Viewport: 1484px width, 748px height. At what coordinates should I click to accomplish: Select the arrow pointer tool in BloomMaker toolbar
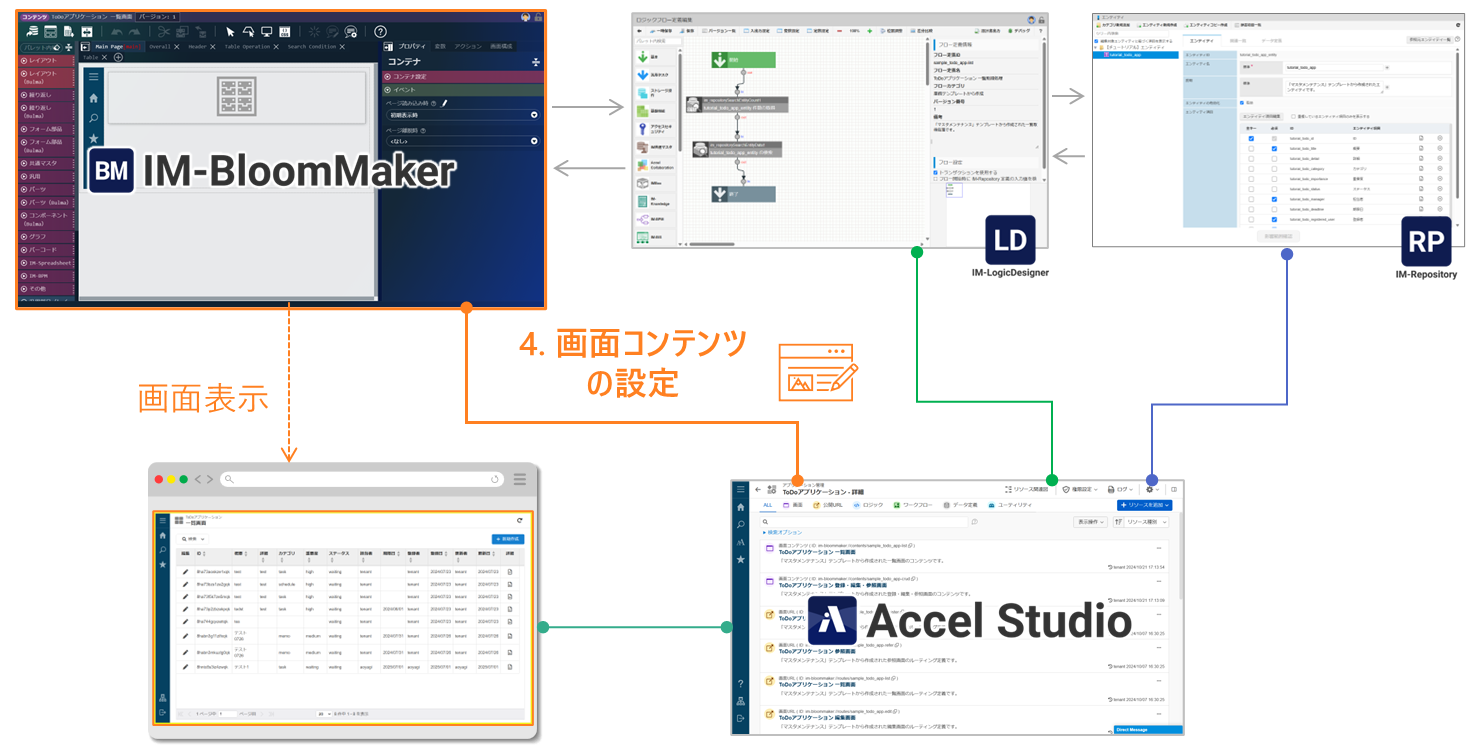point(229,32)
